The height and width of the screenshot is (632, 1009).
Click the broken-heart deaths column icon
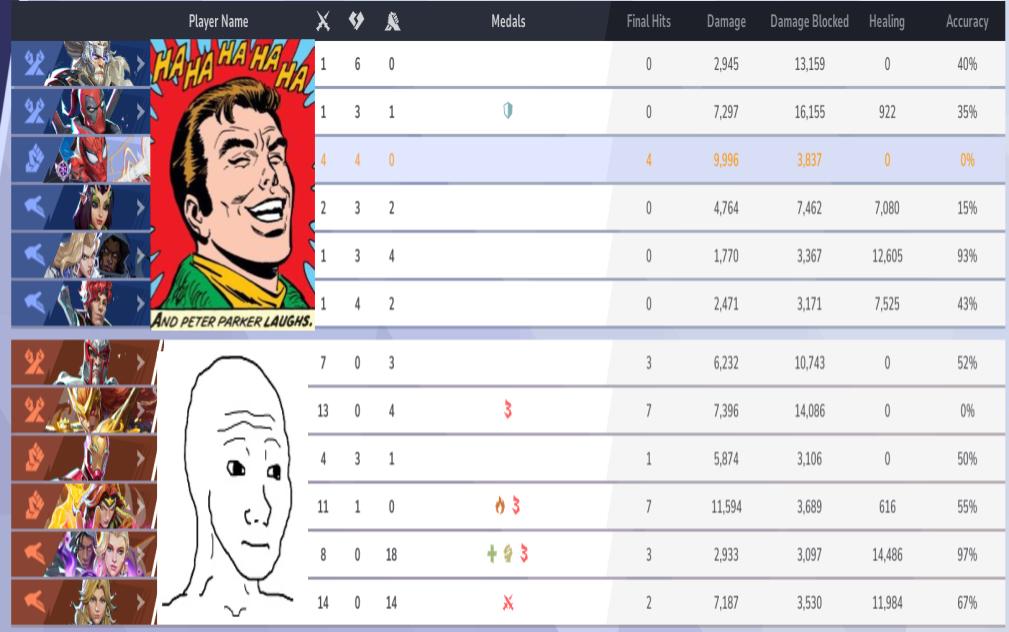coord(356,21)
